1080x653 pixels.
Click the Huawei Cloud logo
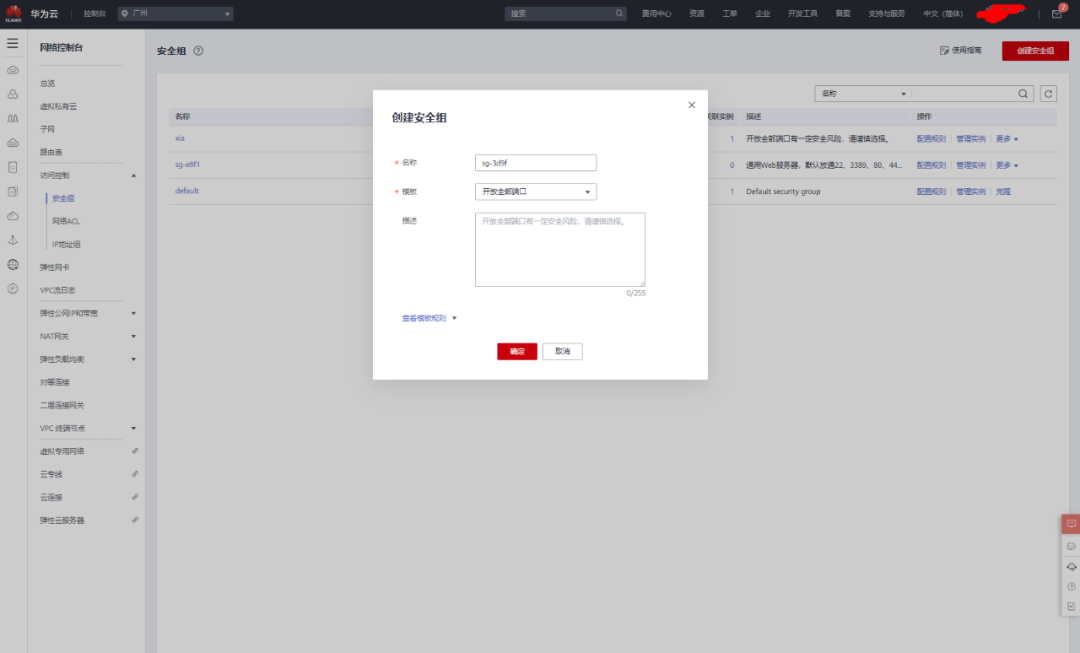(13, 12)
